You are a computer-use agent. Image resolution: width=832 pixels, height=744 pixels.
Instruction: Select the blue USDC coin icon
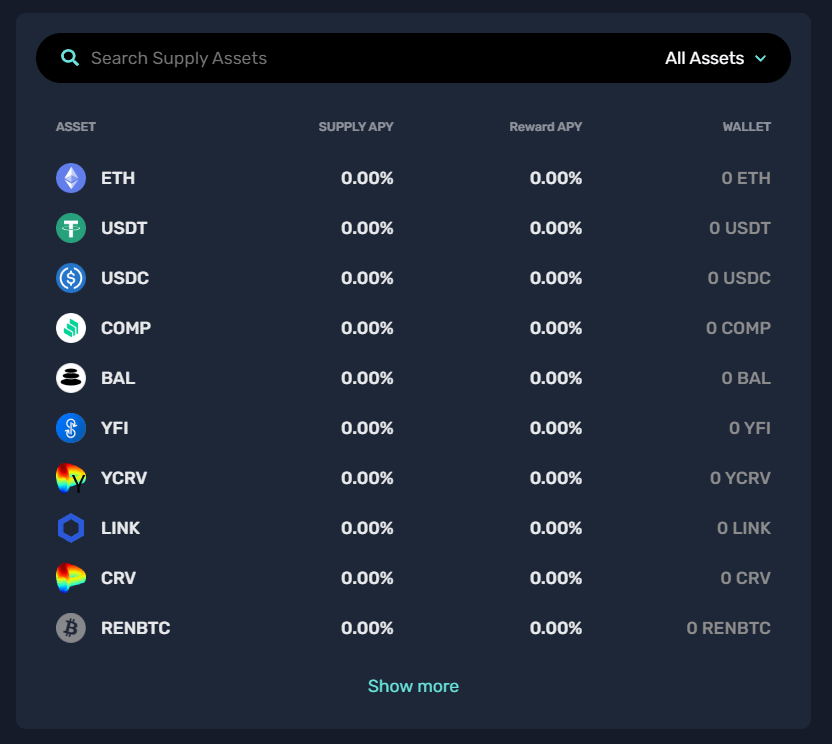(71, 278)
